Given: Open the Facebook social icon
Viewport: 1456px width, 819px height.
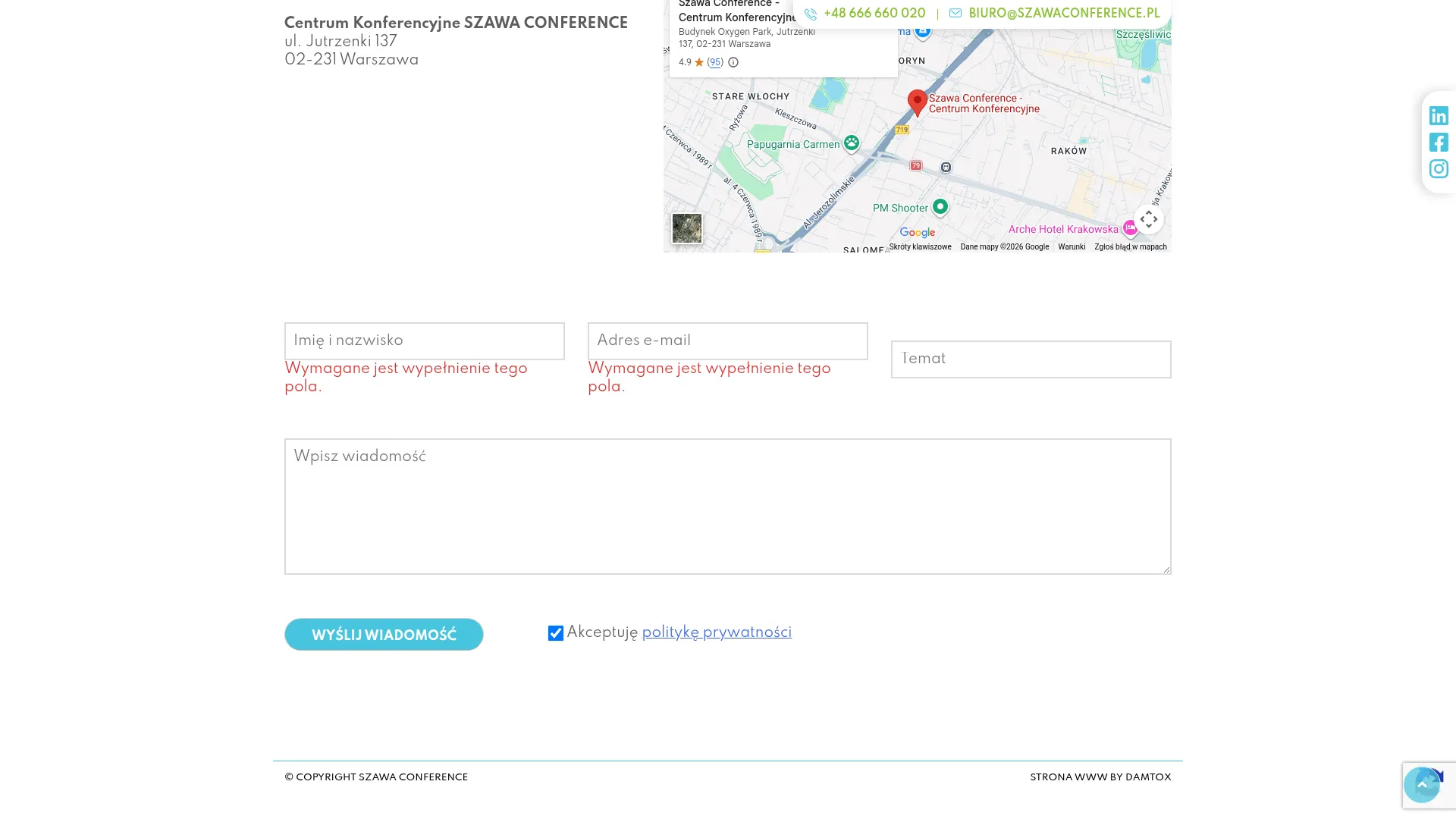Looking at the screenshot, I should (1439, 142).
